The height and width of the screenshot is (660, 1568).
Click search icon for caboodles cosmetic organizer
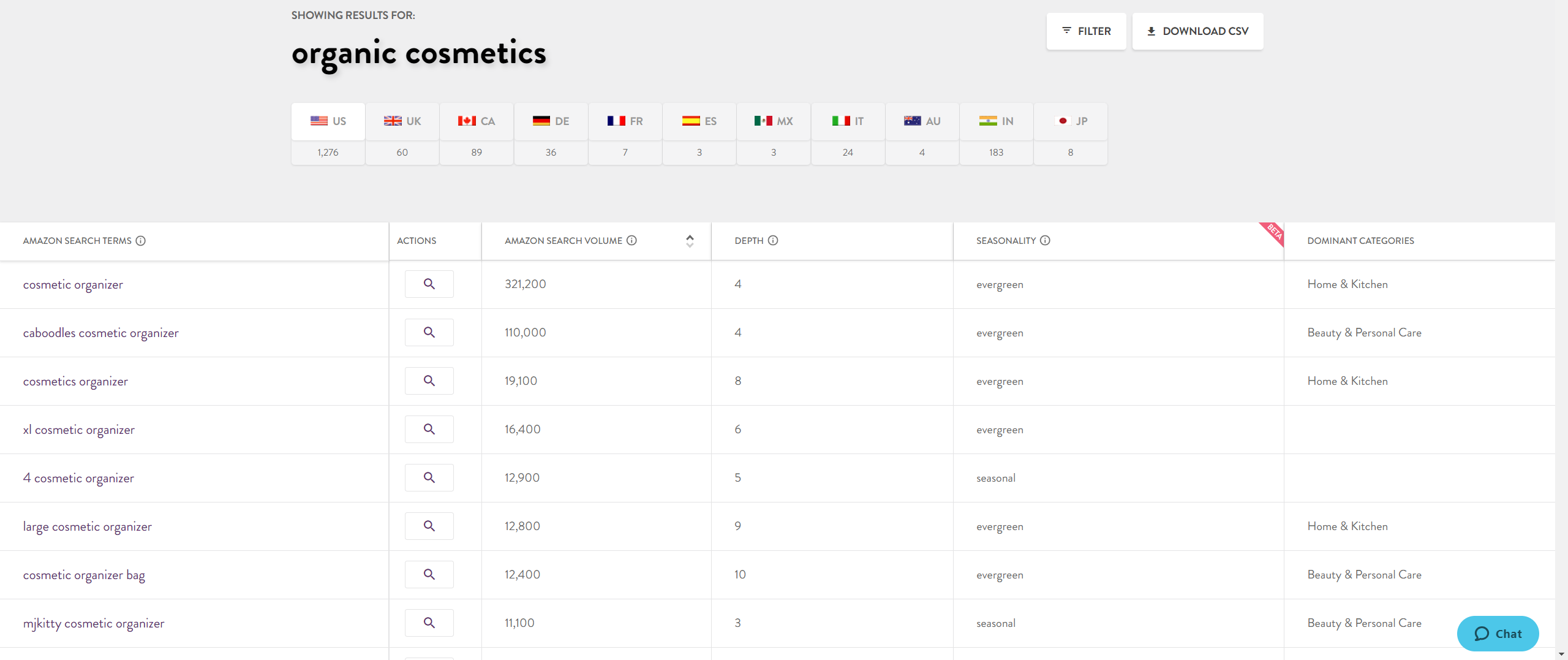pos(429,332)
